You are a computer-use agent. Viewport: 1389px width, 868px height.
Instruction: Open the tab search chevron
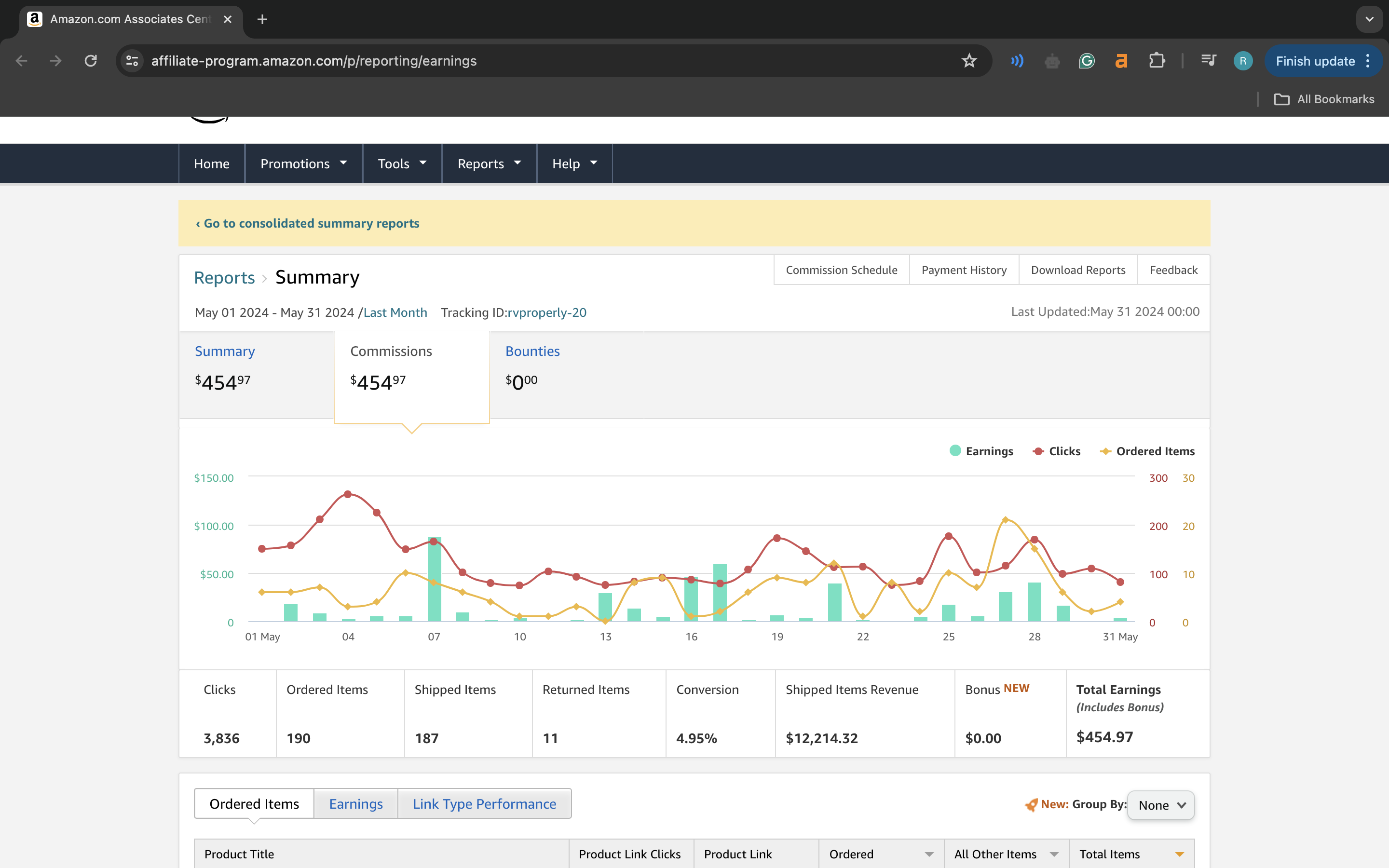click(1370, 19)
